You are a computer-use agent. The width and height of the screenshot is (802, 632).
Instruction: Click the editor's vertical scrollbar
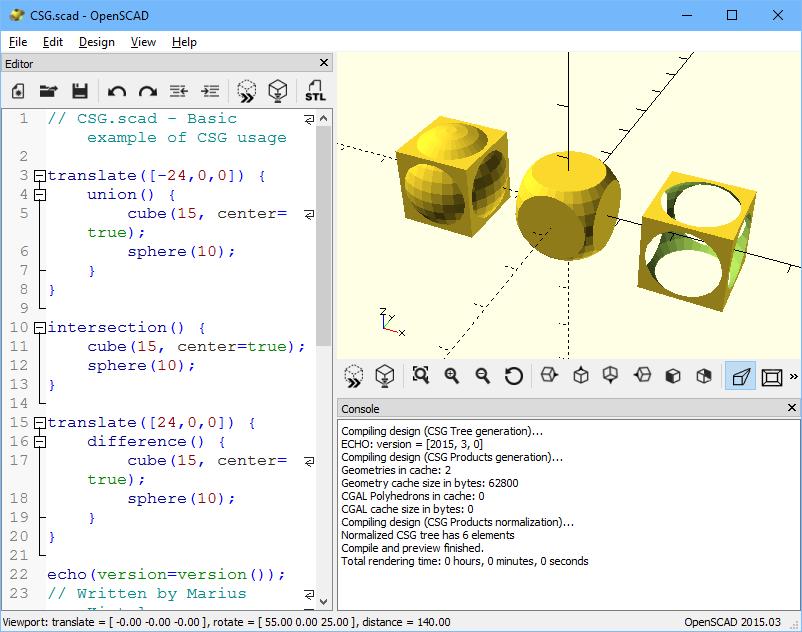[324, 230]
